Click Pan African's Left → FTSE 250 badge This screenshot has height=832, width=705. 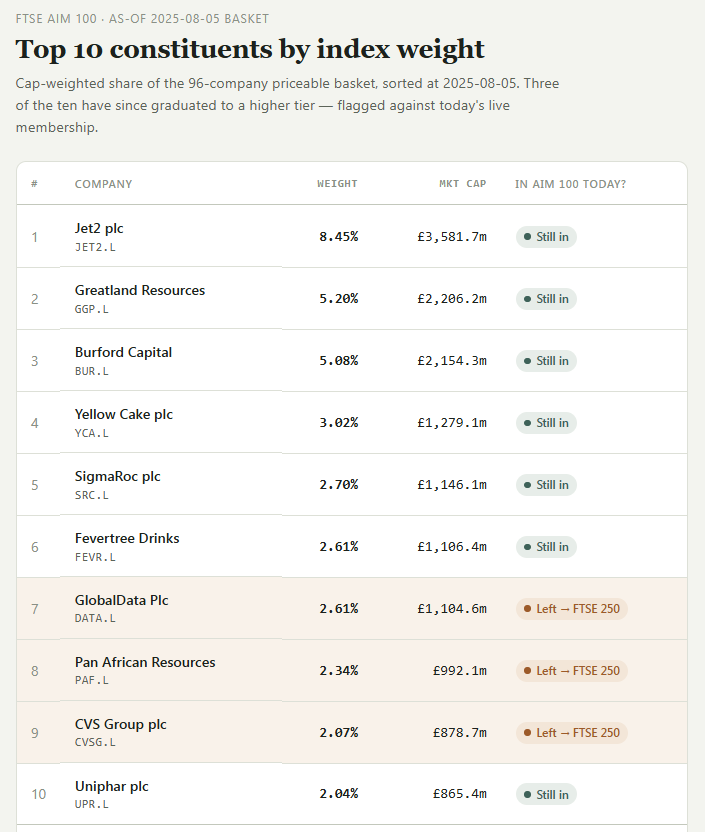click(x=572, y=671)
